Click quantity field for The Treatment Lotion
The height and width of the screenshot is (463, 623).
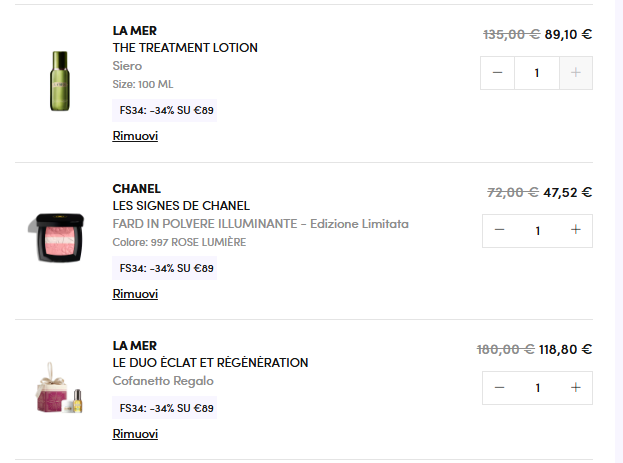(537, 73)
